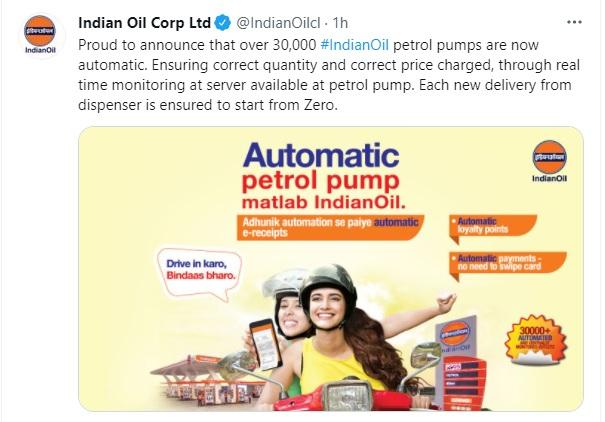Click the 1h tweet timestamp
The width and height of the screenshot is (605, 422).
tap(340, 23)
